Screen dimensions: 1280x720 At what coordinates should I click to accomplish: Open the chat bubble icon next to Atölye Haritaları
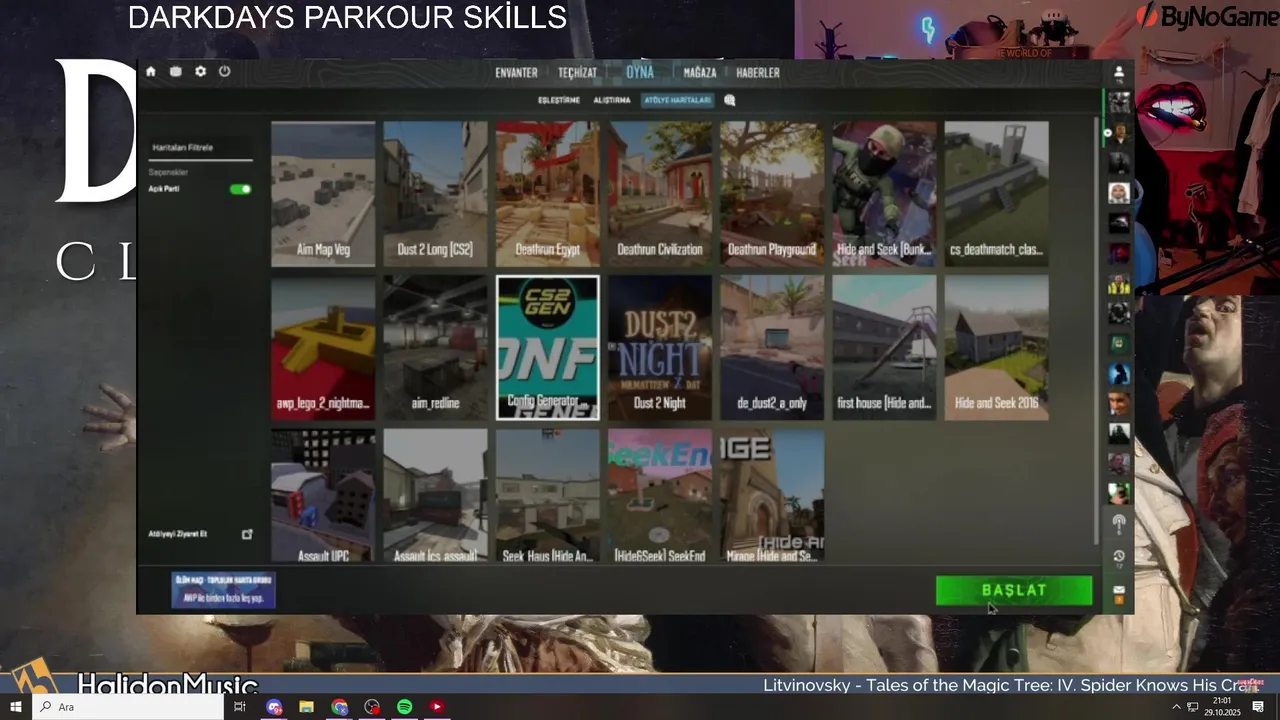tap(729, 100)
